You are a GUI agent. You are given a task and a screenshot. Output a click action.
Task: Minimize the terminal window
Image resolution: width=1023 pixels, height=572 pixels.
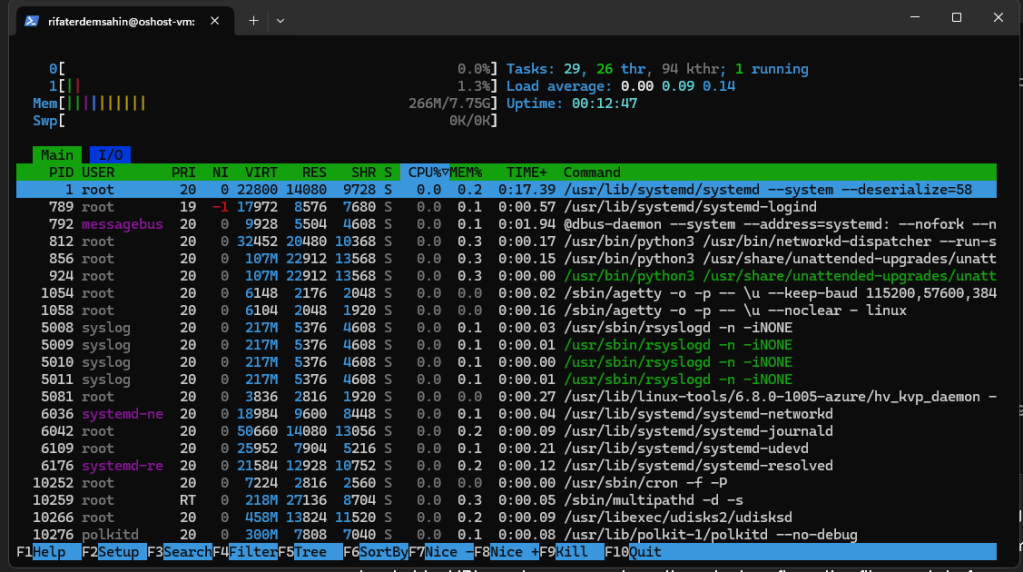click(915, 18)
